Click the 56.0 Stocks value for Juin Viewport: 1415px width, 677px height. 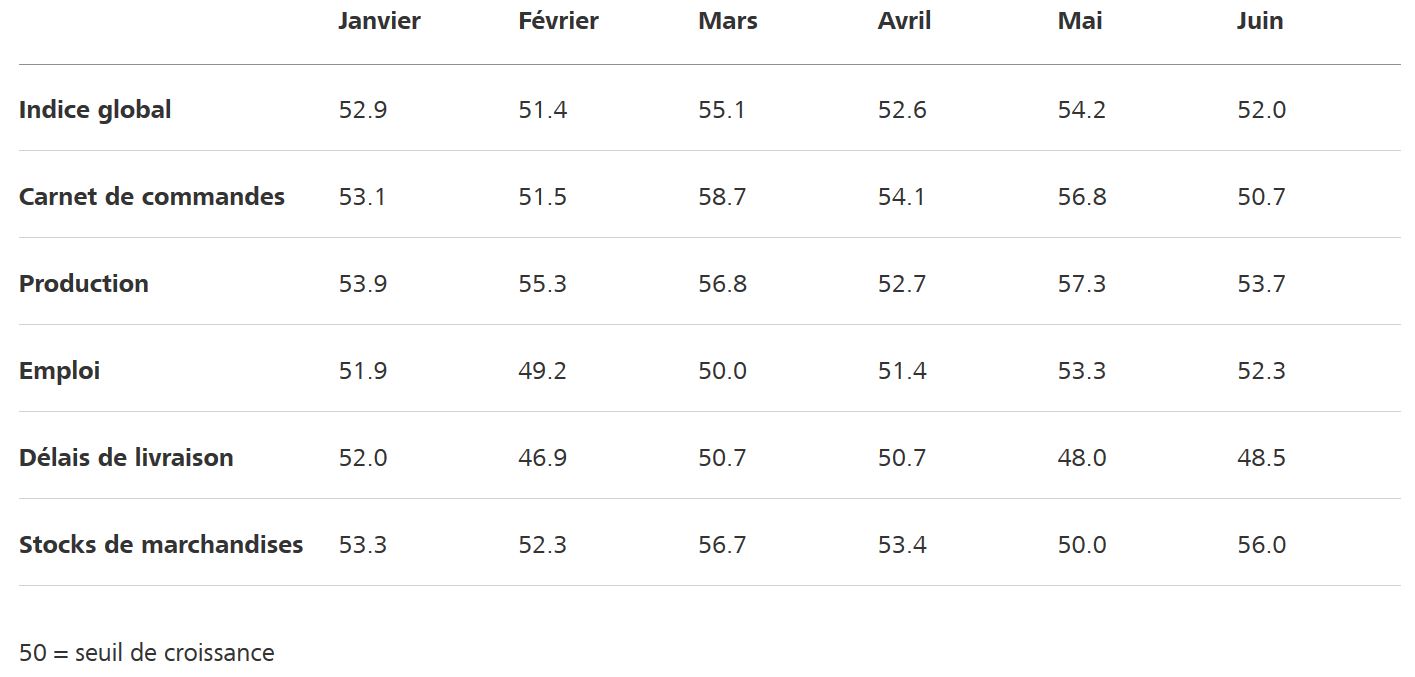click(x=1261, y=545)
